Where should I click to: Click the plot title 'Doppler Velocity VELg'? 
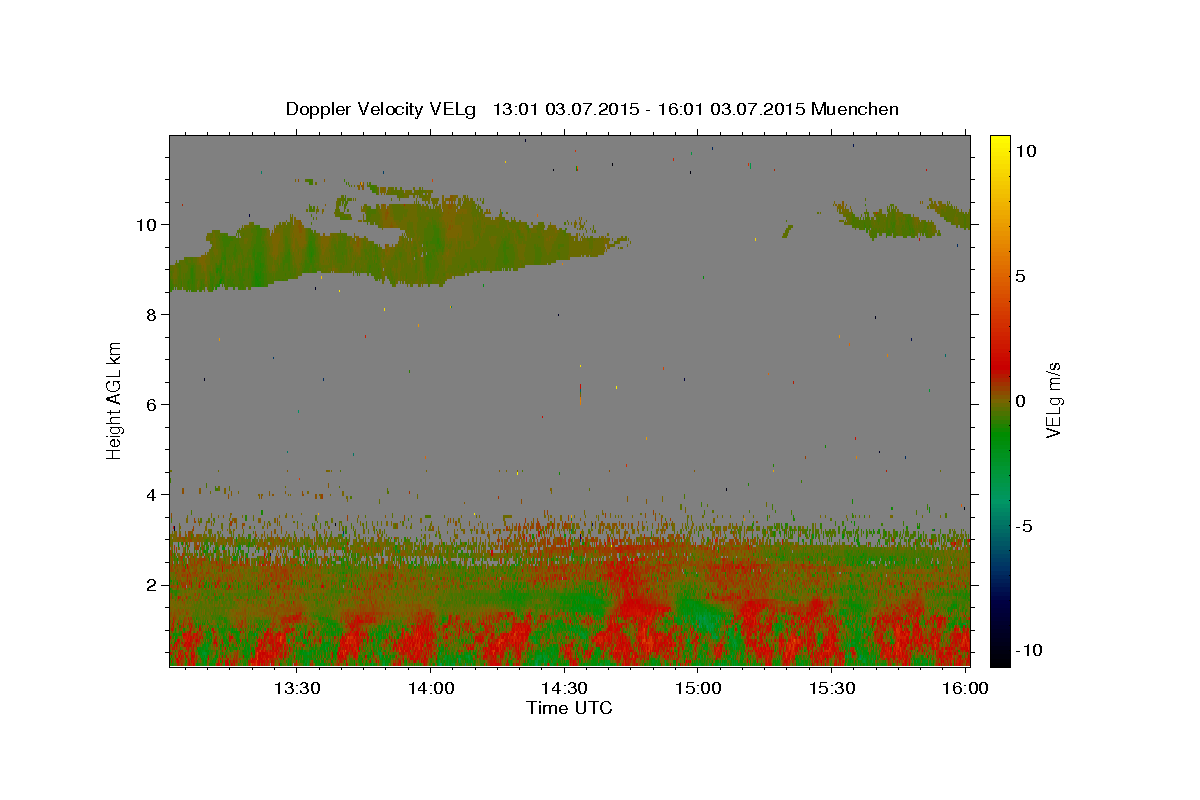point(381,109)
